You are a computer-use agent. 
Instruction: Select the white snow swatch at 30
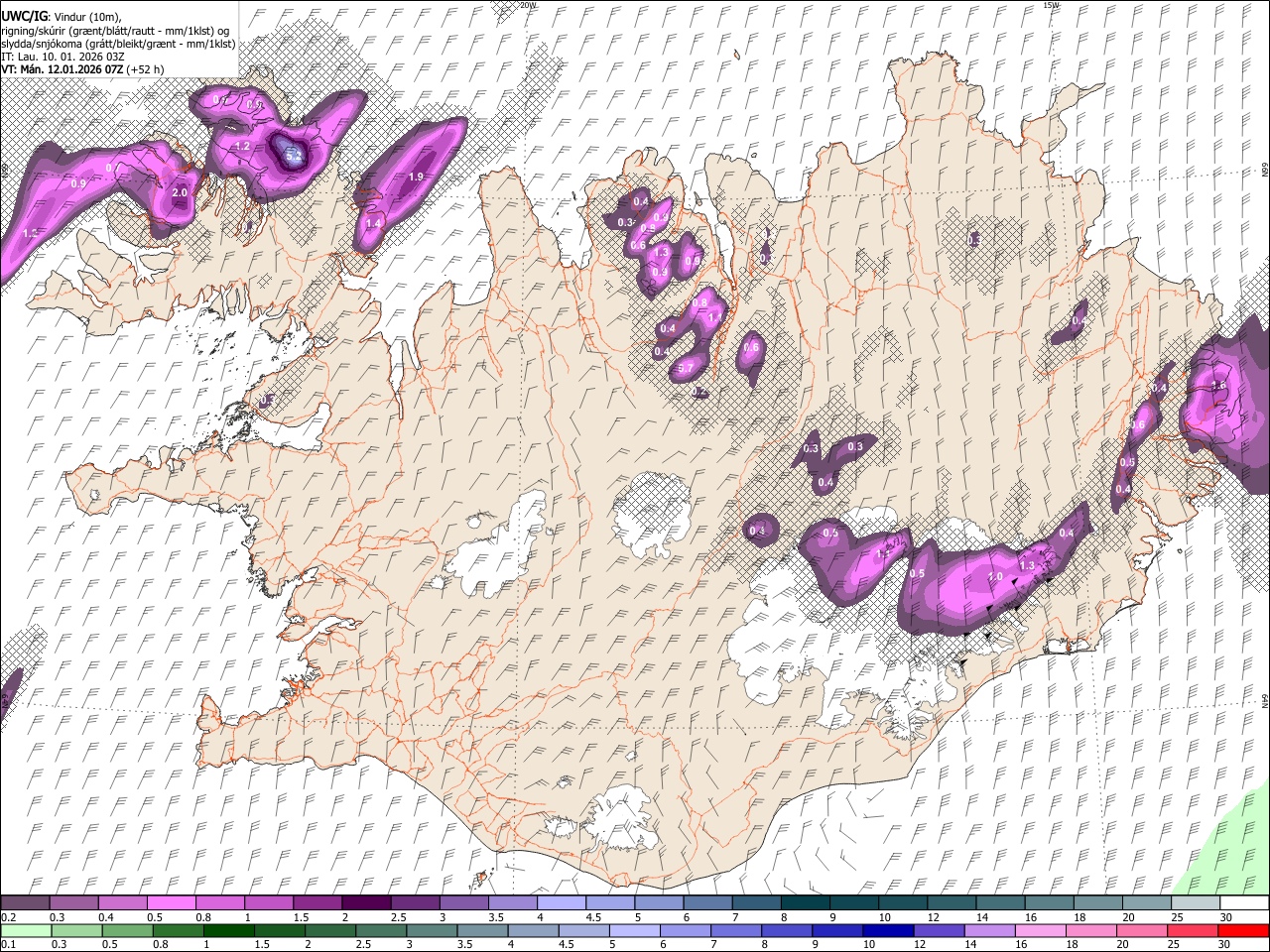click(x=1244, y=902)
